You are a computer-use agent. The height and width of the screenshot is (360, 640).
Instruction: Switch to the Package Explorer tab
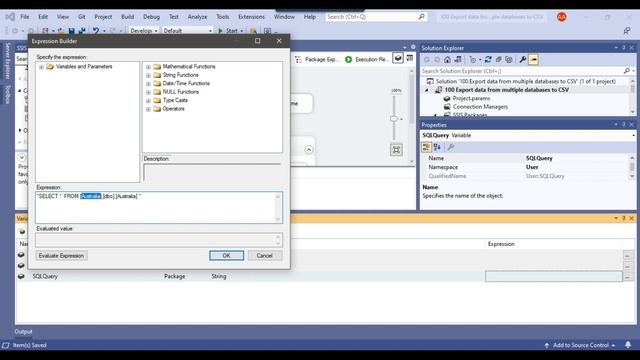318,60
